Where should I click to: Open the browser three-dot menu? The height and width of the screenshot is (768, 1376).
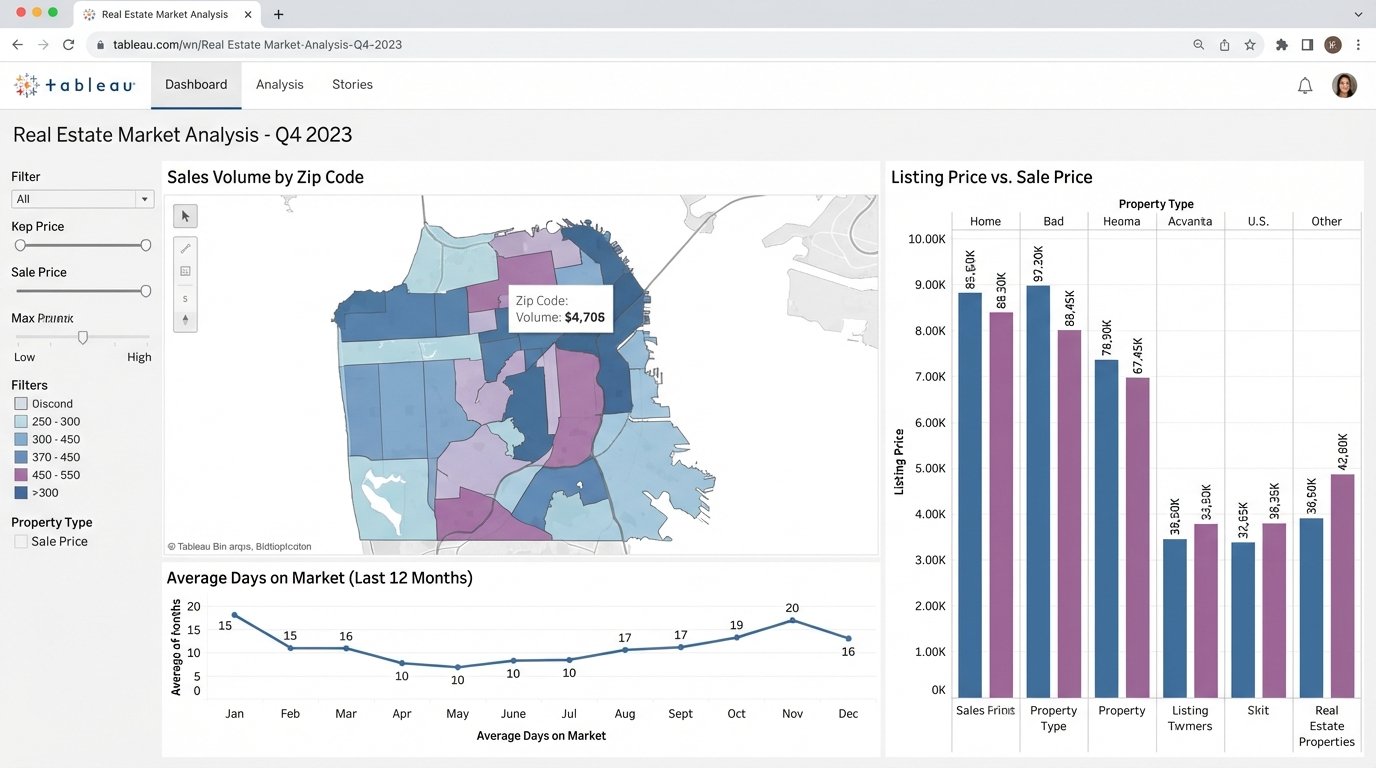pos(1358,44)
